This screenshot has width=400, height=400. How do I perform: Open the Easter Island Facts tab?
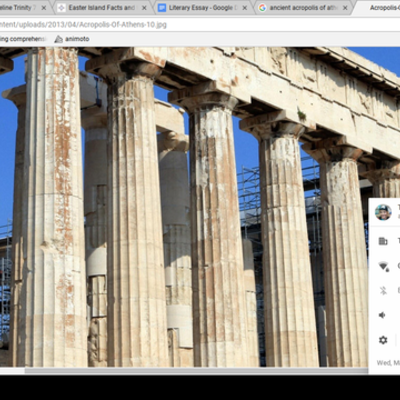(x=102, y=8)
